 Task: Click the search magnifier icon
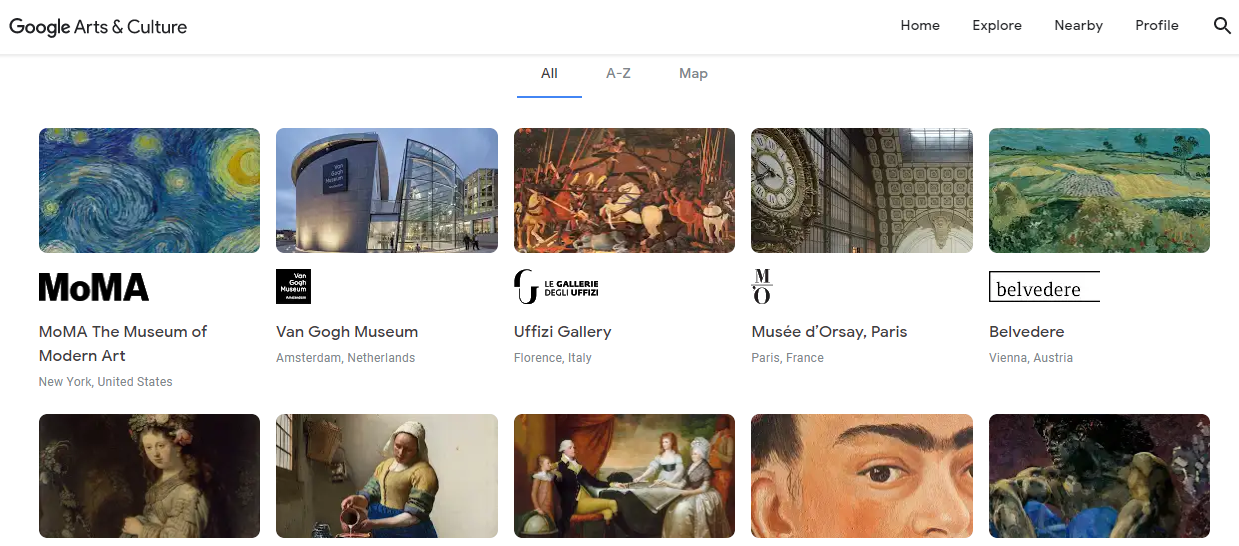(1222, 26)
